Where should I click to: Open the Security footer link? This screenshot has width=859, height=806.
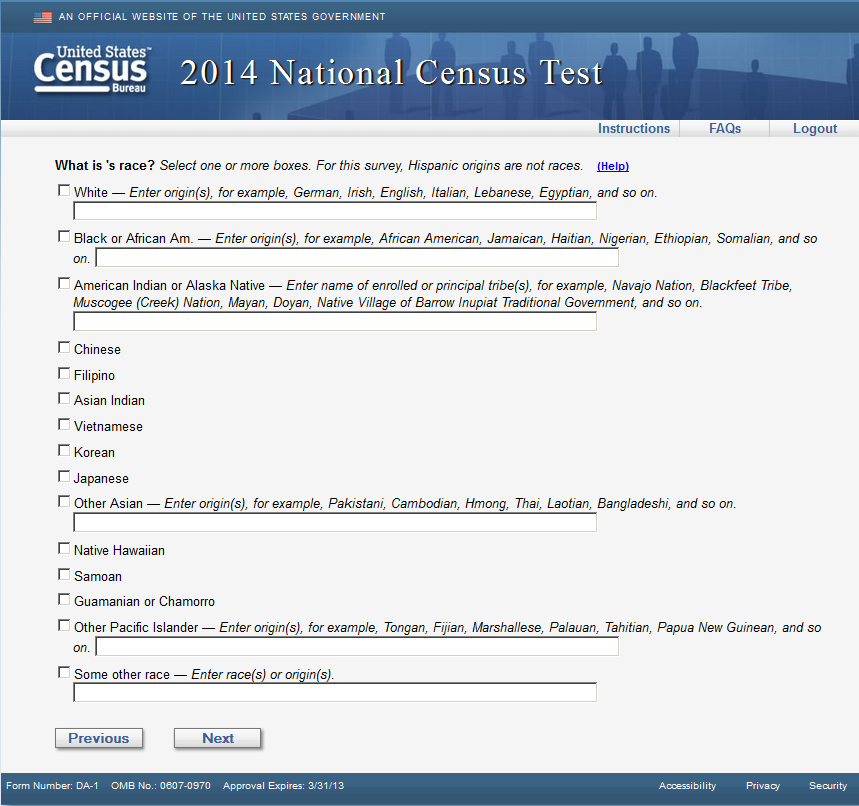(x=828, y=786)
